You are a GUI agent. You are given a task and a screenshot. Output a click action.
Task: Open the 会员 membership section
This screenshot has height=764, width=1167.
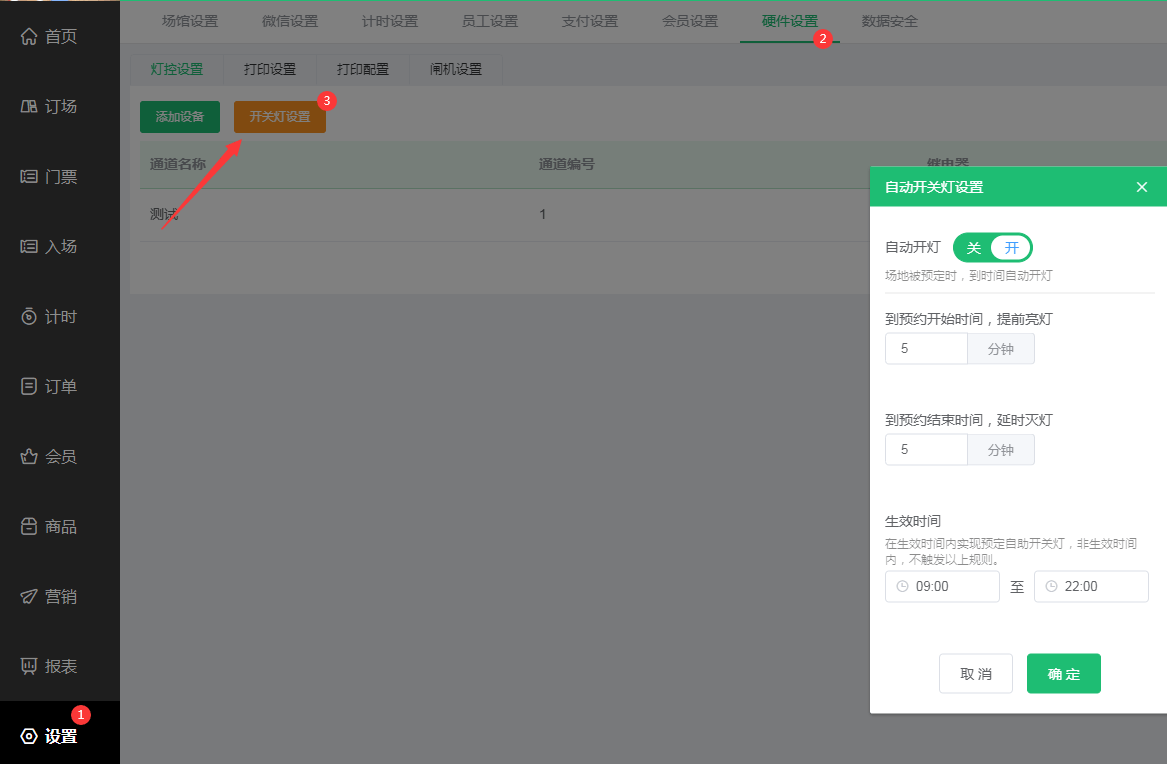(42, 456)
